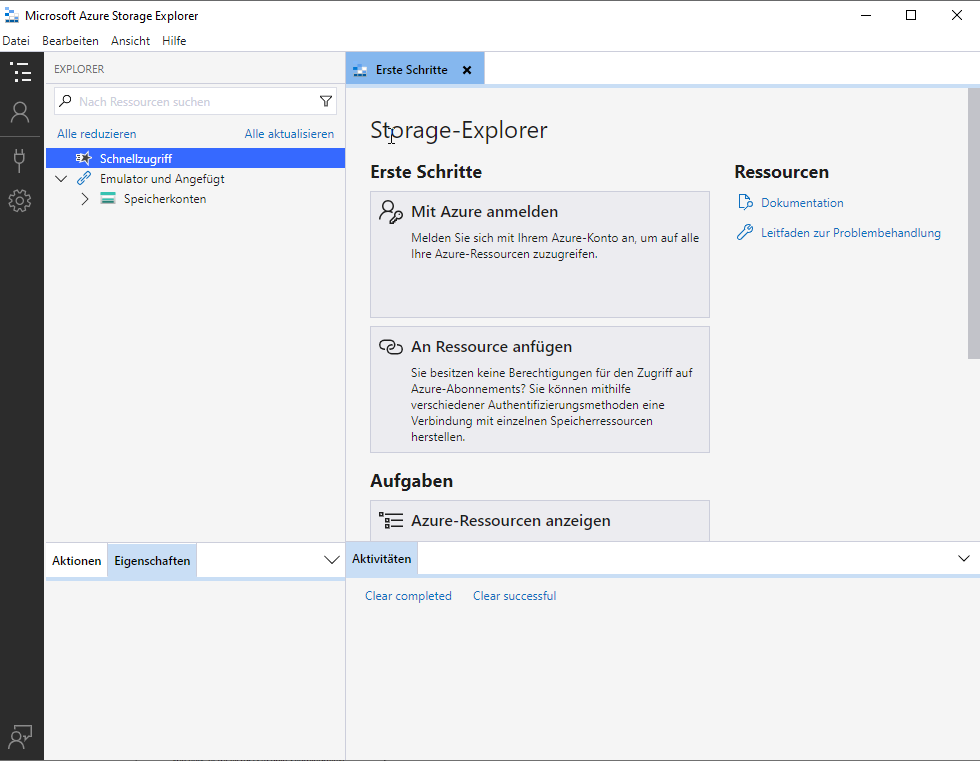Open the settings gear icon in sidebar
The image size is (980, 761).
pos(20,201)
